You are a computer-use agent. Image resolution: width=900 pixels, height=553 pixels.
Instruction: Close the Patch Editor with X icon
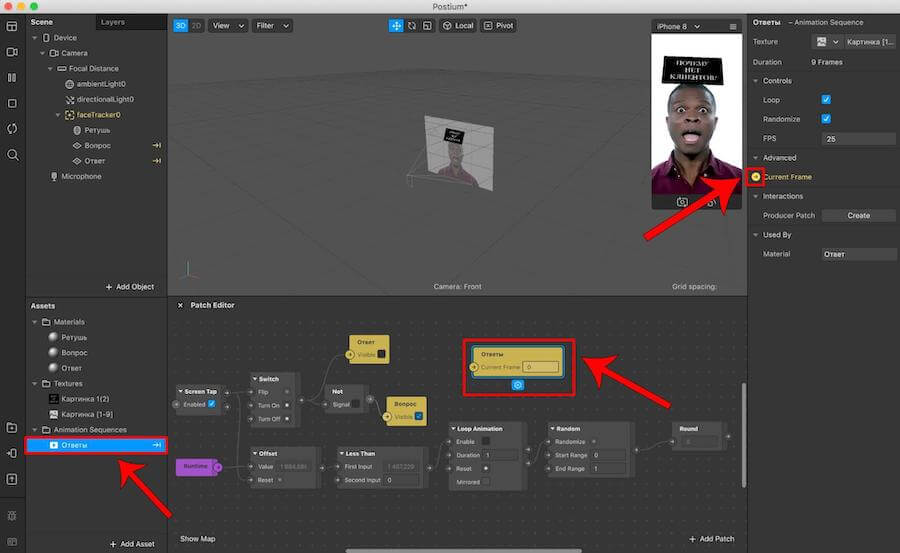[180, 305]
